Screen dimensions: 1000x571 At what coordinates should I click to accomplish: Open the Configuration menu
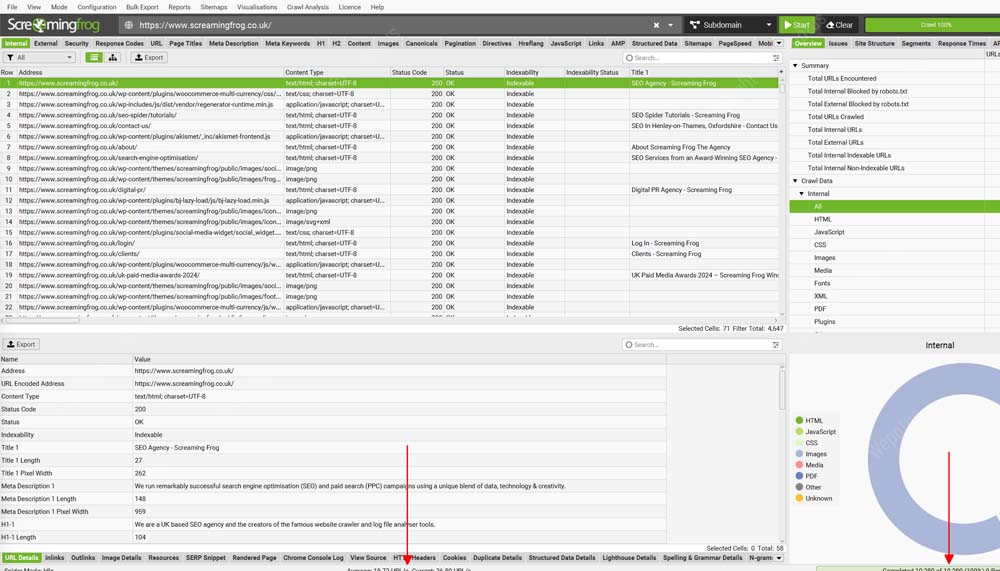pos(97,7)
